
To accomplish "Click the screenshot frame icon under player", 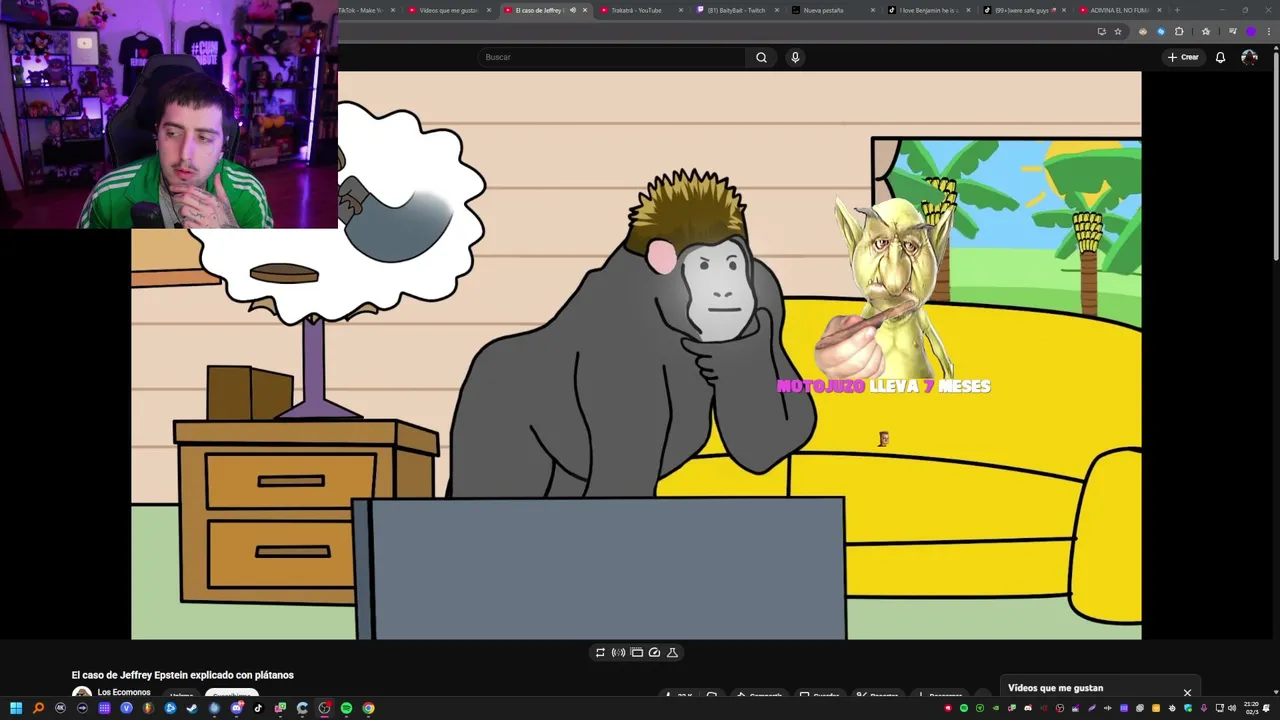I will coord(636,652).
